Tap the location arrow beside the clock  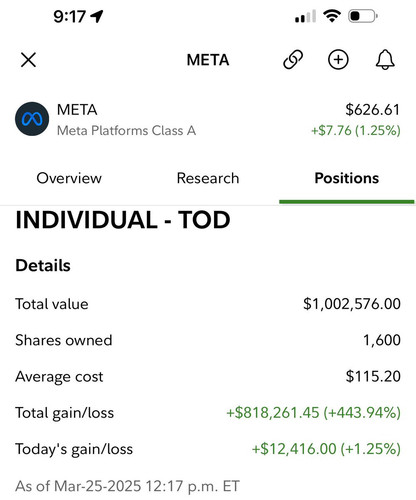pyautogui.click(x=97, y=16)
